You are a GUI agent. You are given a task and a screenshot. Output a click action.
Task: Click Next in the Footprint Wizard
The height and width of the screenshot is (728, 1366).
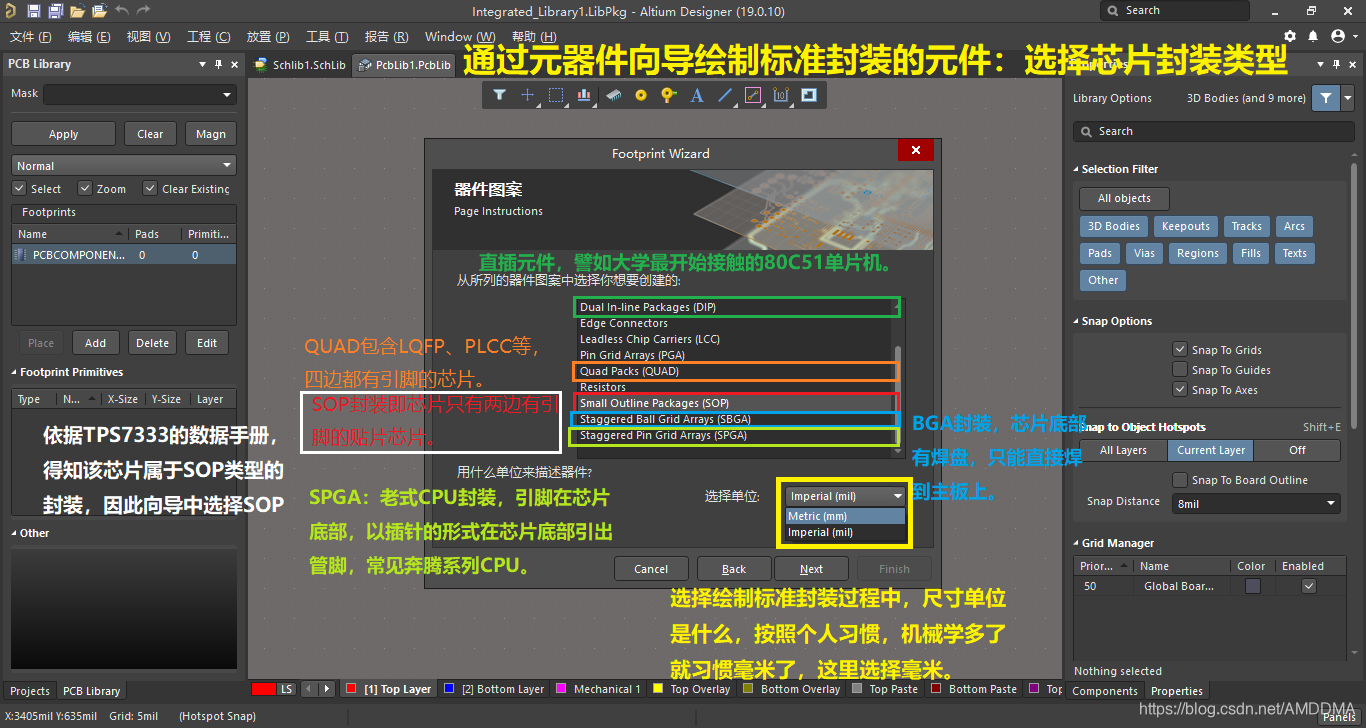811,569
